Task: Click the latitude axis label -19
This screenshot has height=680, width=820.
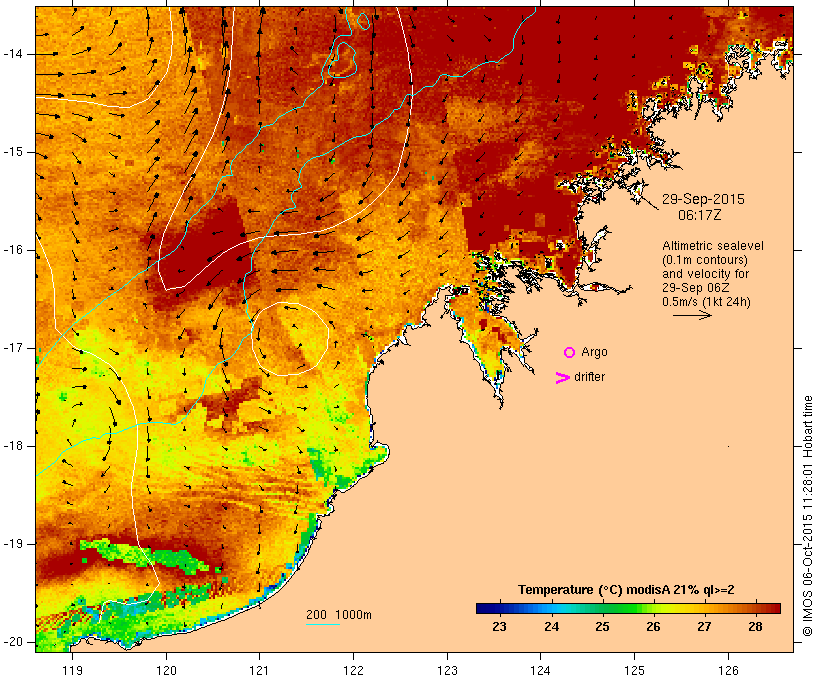Action: coord(13,544)
